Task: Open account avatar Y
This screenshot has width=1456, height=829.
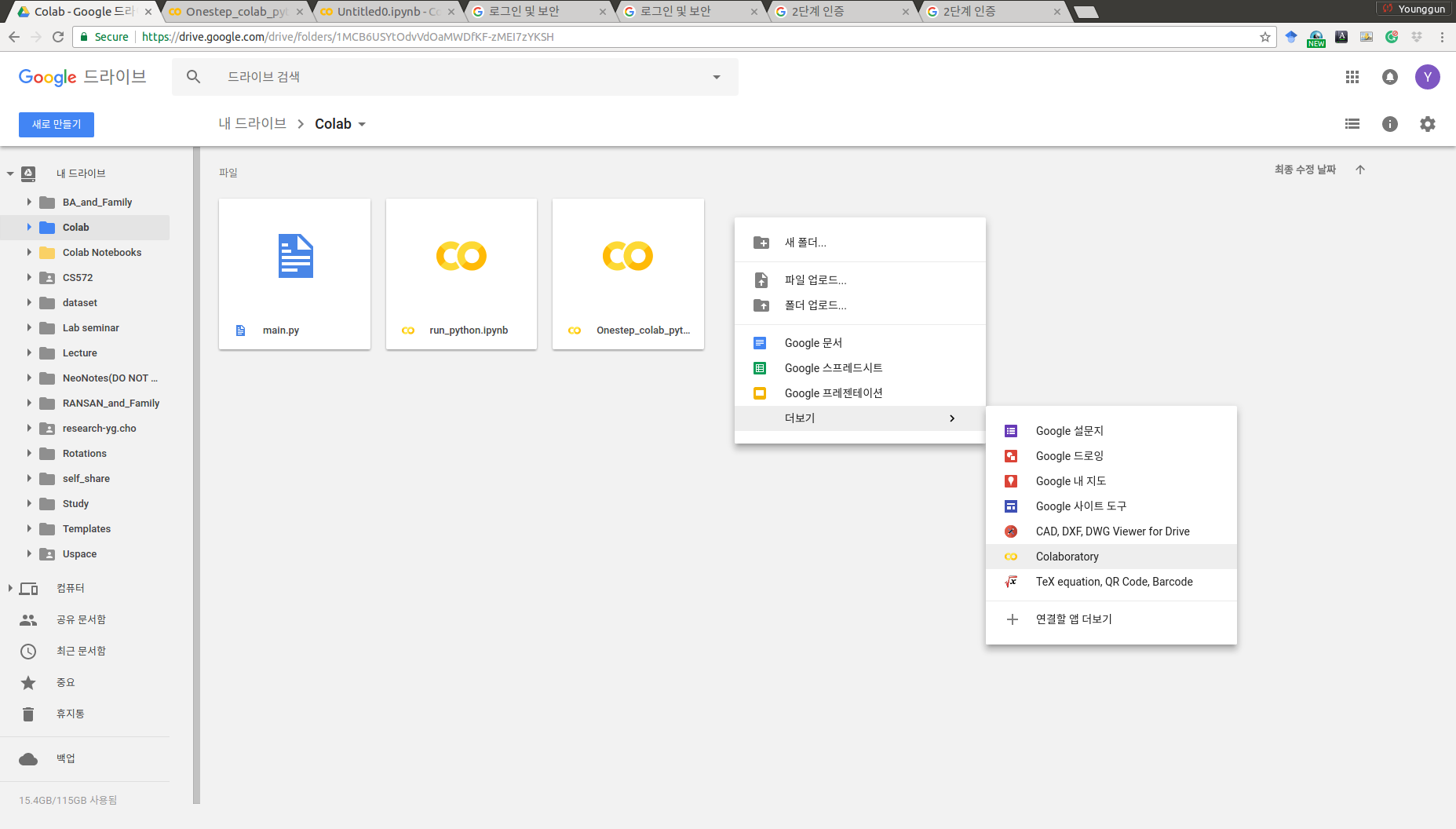Action: [x=1427, y=77]
